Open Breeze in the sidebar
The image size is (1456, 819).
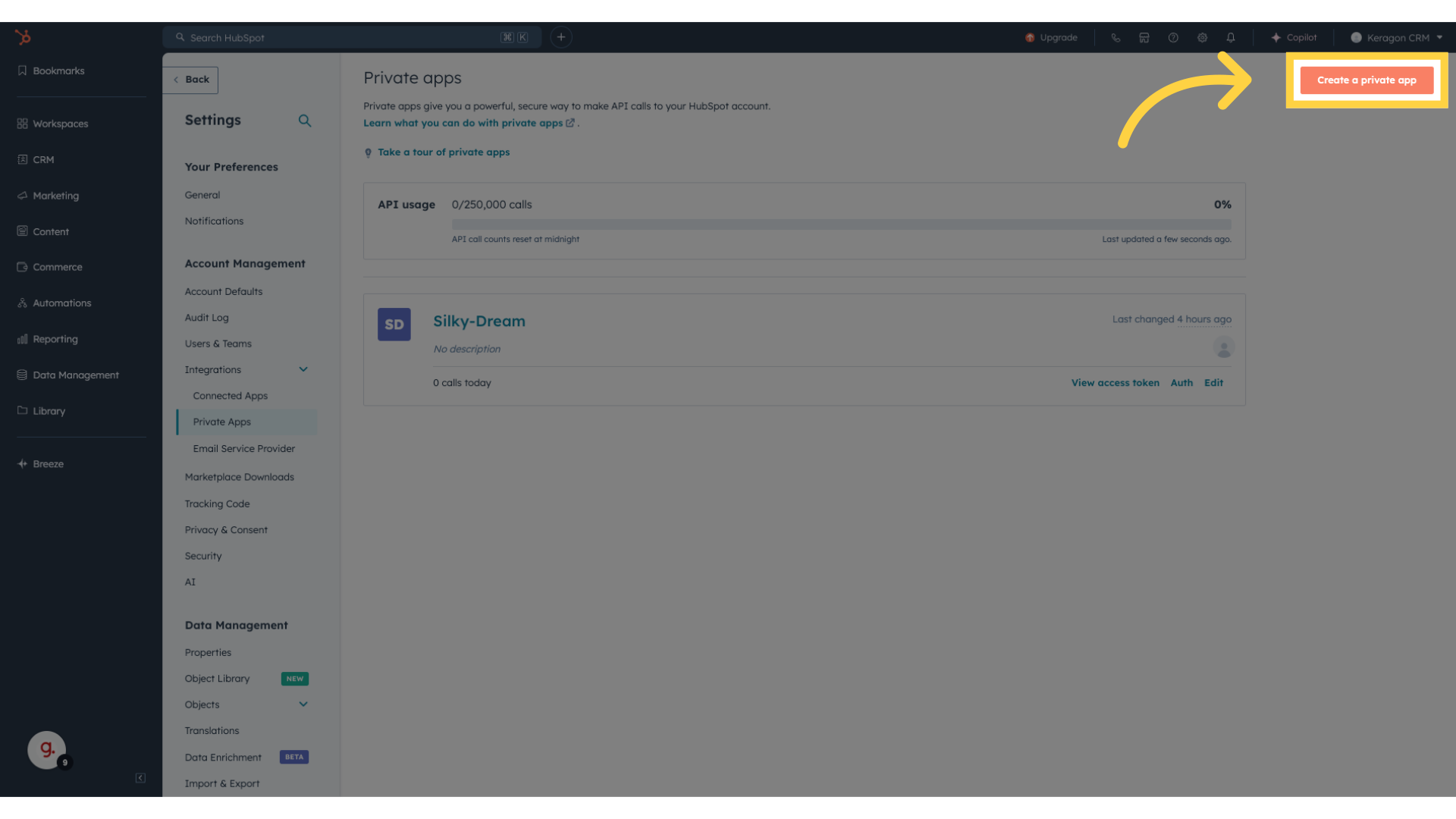tap(40, 463)
